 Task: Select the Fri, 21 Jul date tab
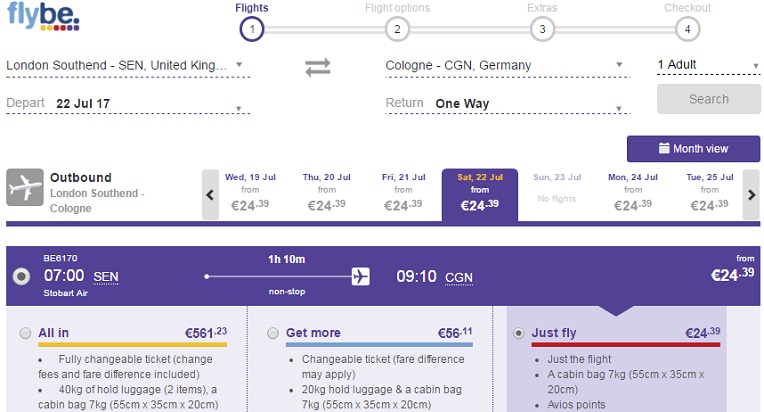pyautogui.click(x=403, y=194)
